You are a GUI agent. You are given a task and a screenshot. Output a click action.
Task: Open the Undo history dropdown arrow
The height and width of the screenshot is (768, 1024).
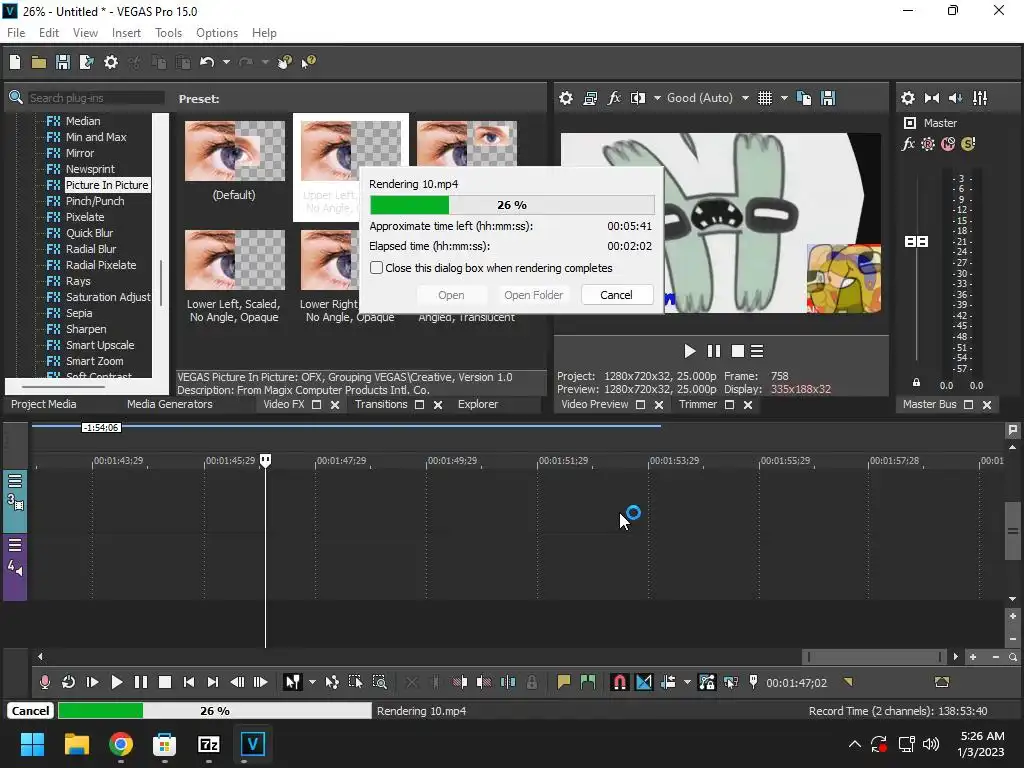coord(226,62)
